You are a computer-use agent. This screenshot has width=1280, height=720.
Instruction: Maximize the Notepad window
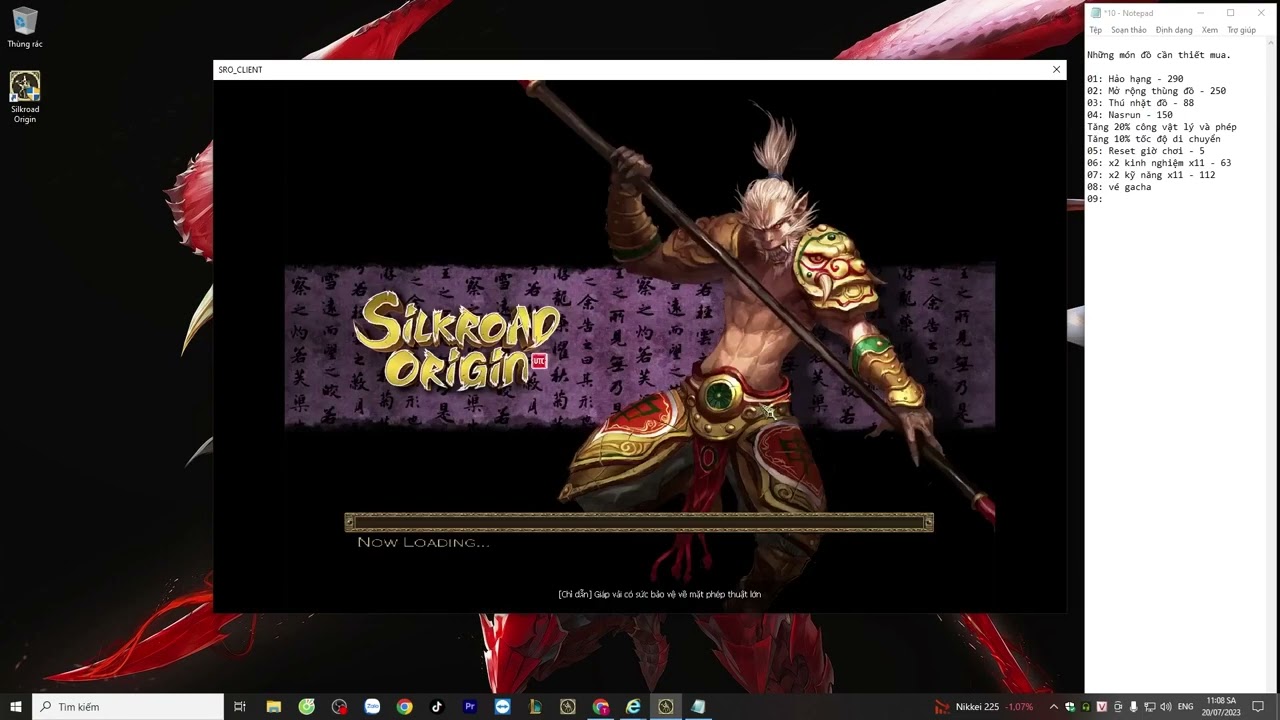point(1231,13)
